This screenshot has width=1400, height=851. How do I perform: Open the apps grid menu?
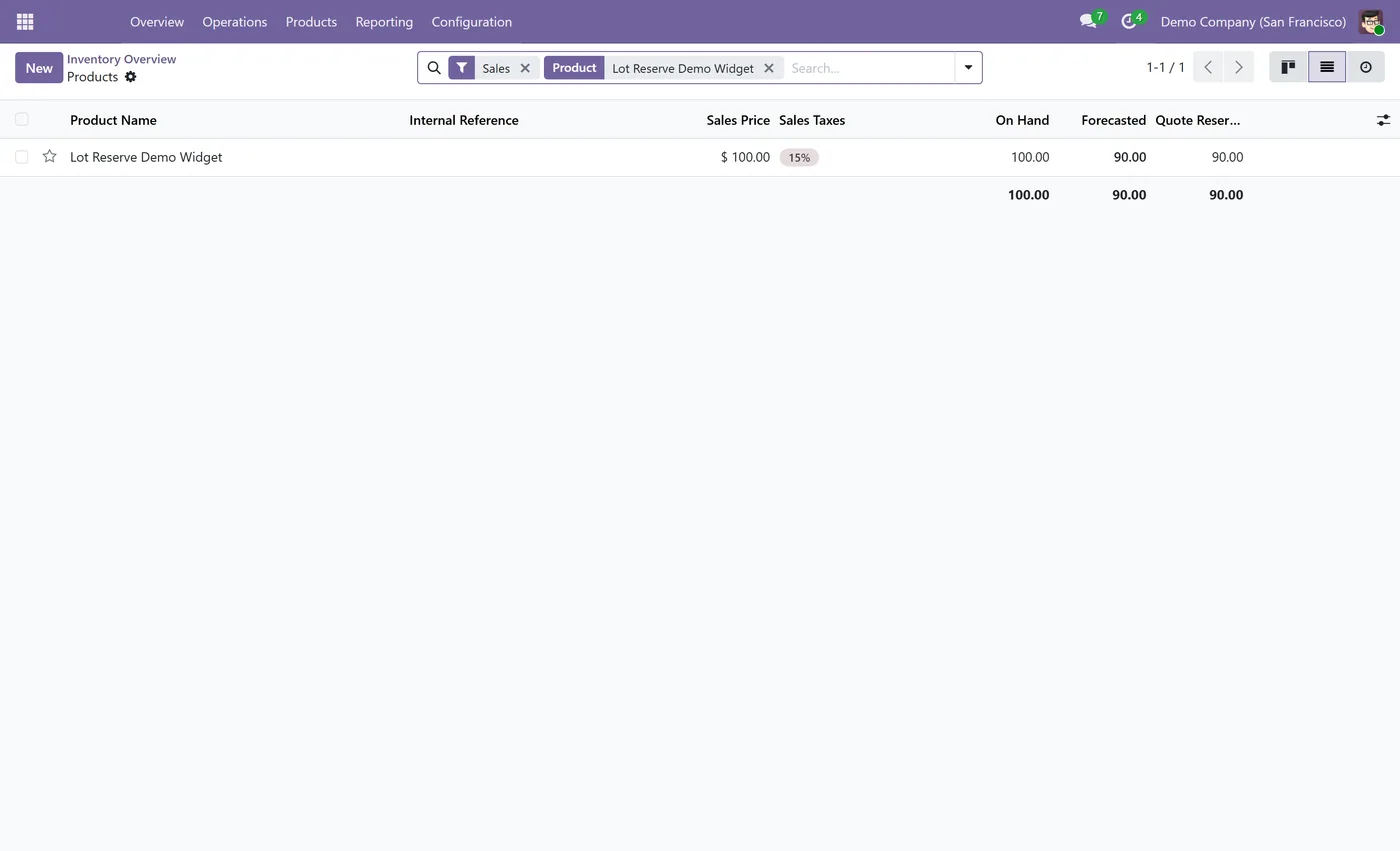click(x=25, y=21)
